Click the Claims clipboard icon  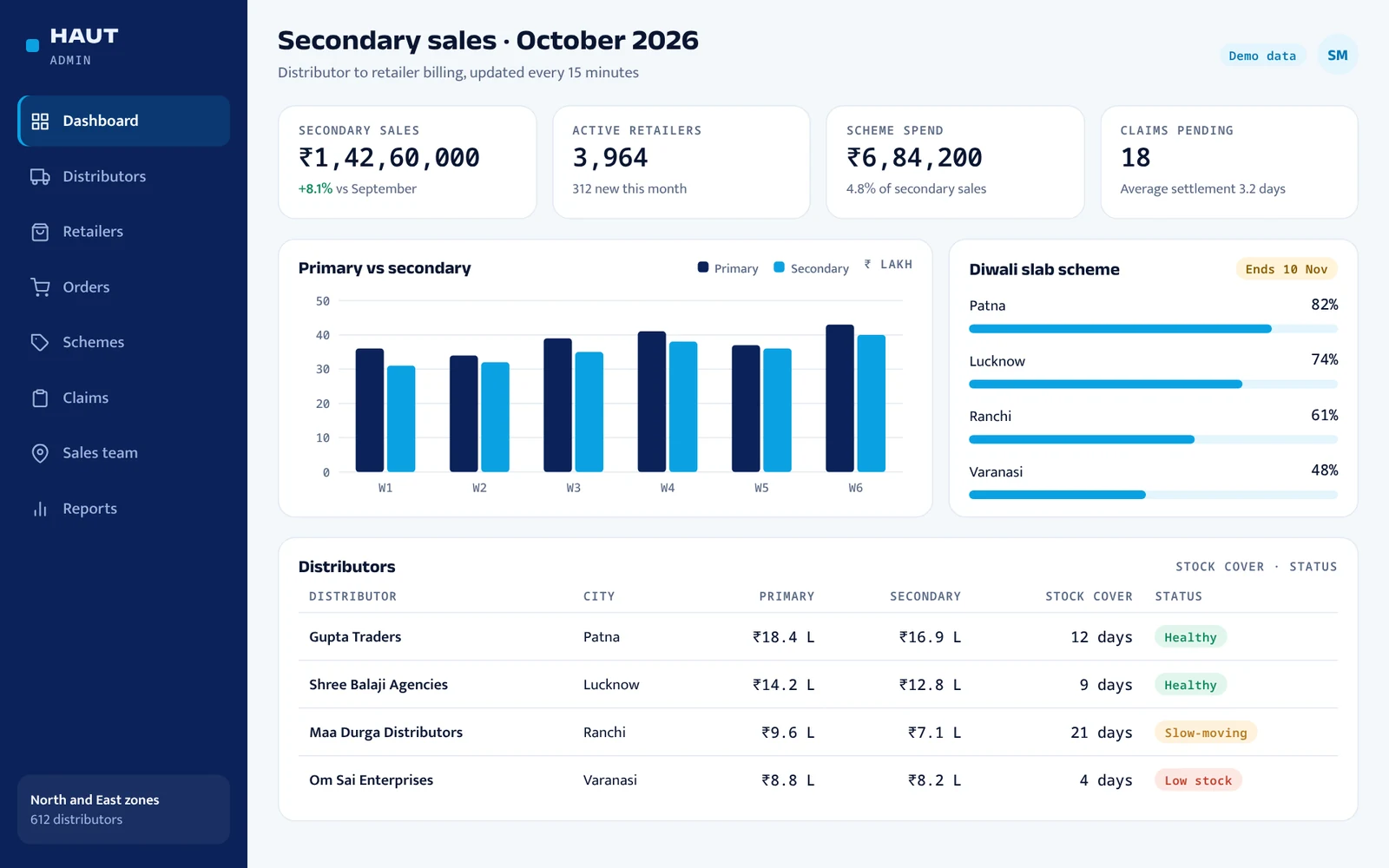(40, 398)
